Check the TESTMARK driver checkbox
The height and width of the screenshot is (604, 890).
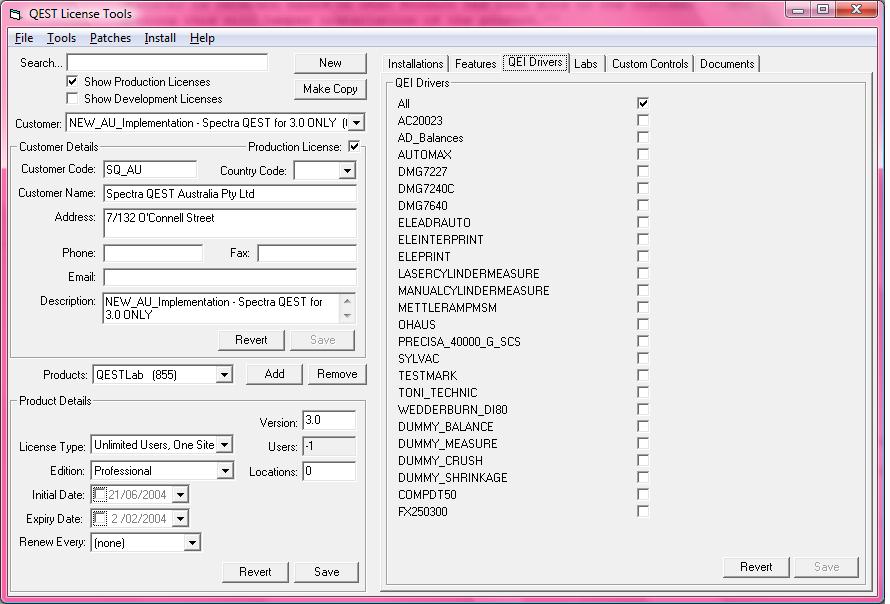pyautogui.click(x=643, y=375)
